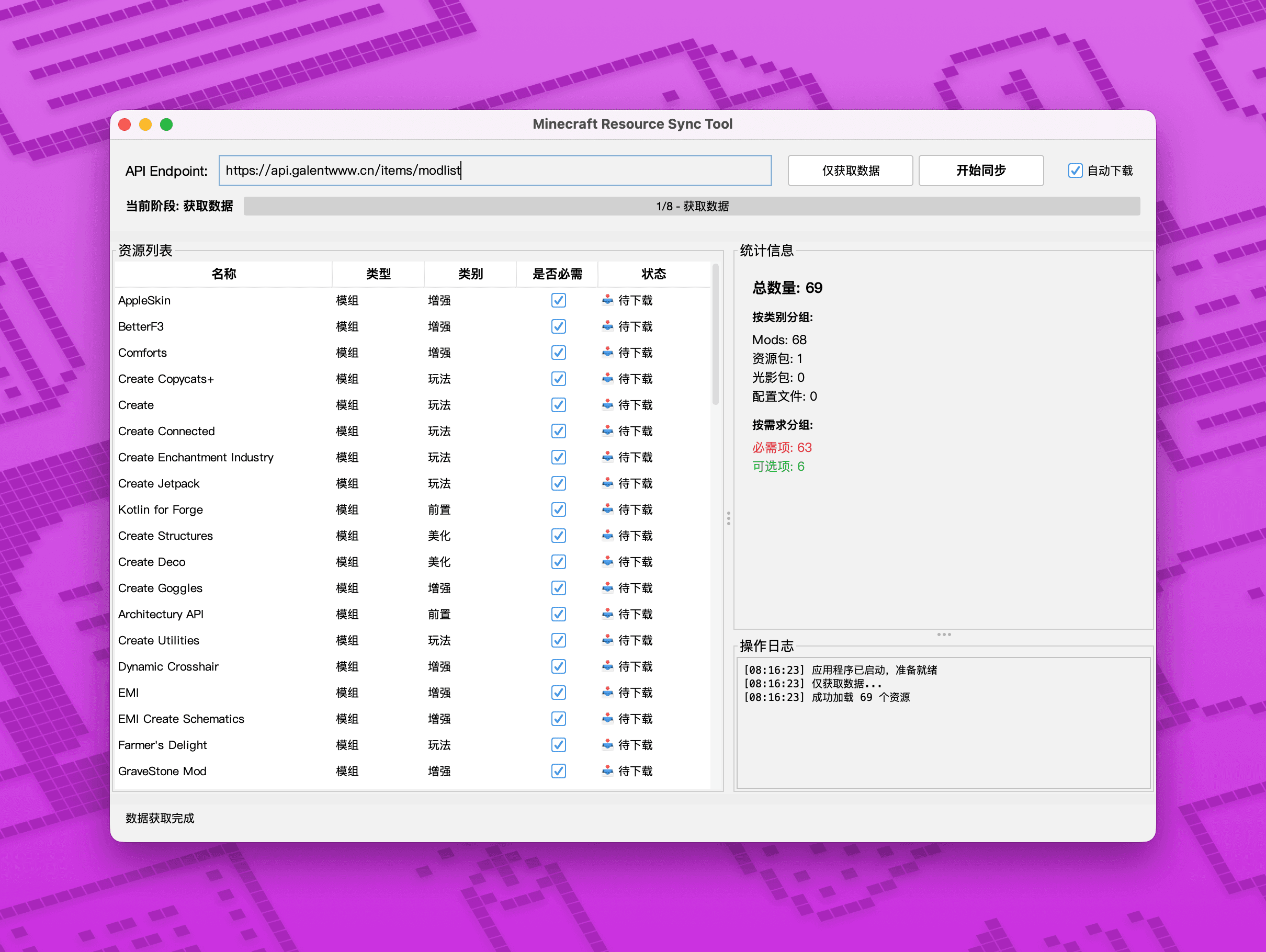
Task: Disable the 自动下载 auto-download checkbox
Action: coord(1075,171)
